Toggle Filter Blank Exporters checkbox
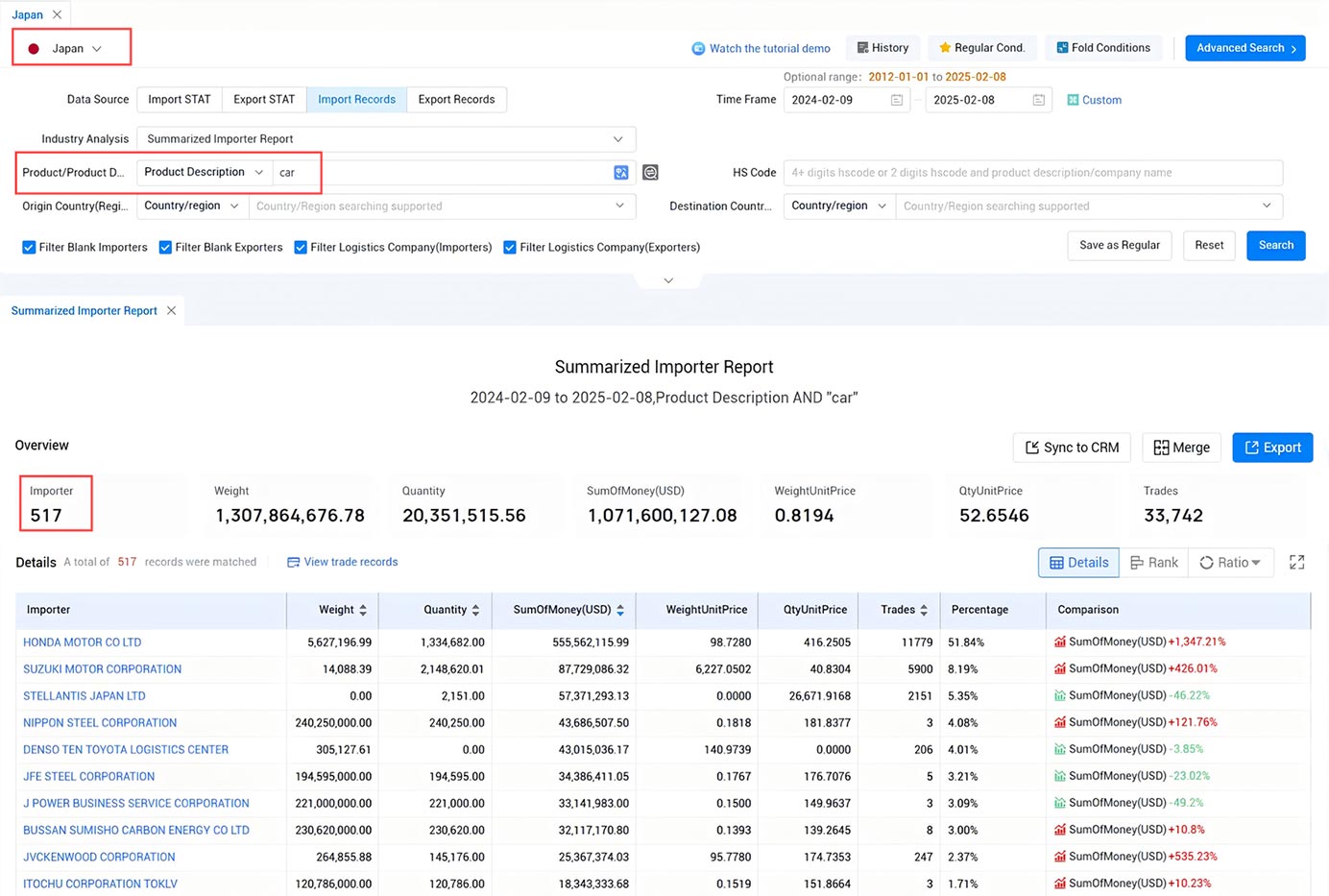 coord(165,248)
